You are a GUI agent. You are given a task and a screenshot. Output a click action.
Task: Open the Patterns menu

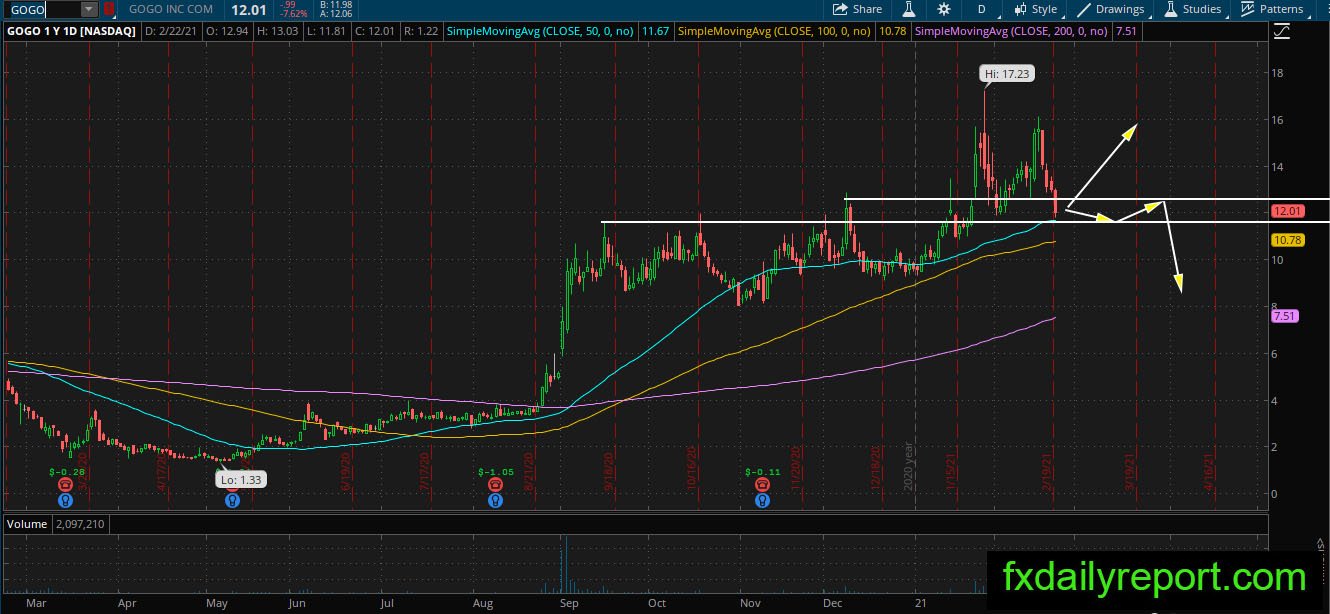pyautogui.click(x=1272, y=9)
